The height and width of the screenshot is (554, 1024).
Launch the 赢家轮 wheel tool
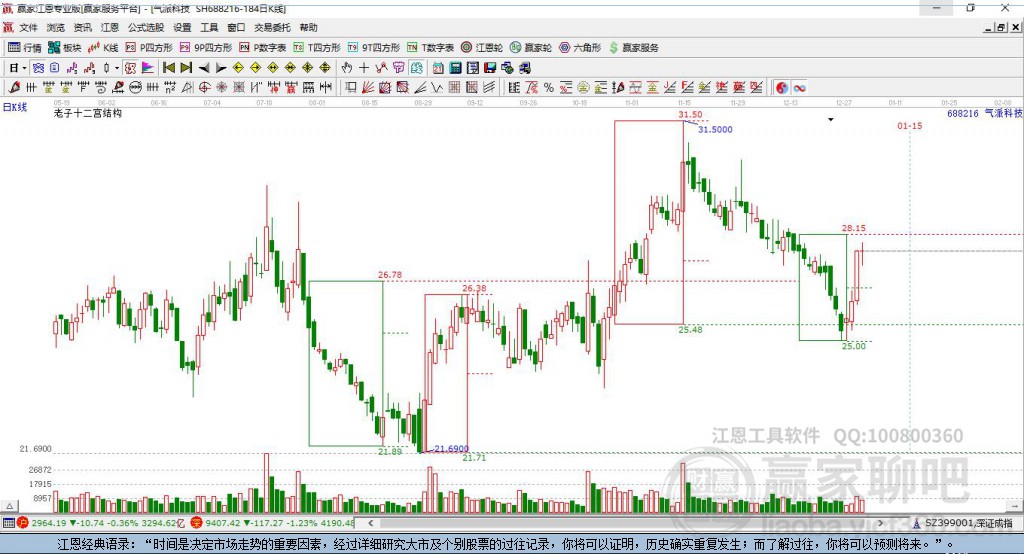pyautogui.click(x=531, y=48)
